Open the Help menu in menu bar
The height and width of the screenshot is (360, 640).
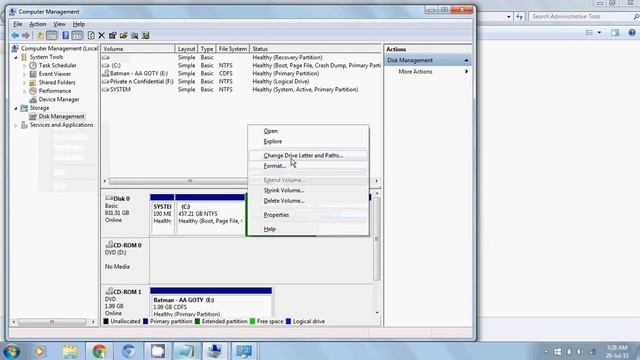(79, 24)
